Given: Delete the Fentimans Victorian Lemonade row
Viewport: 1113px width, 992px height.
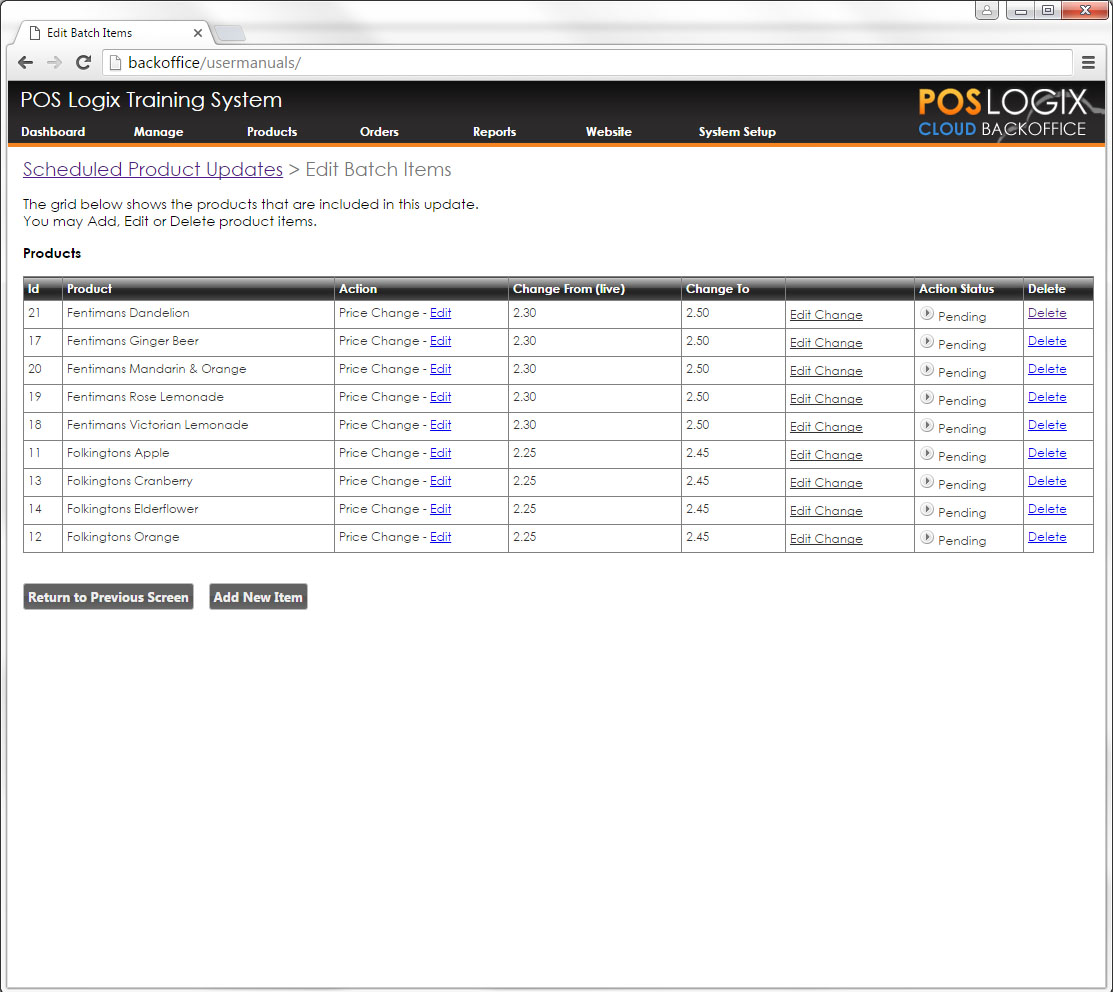Looking at the screenshot, I should tap(1047, 425).
